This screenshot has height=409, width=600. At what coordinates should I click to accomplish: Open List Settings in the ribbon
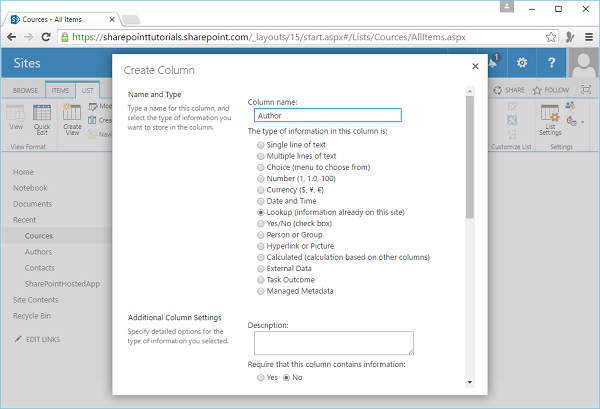coord(549,120)
